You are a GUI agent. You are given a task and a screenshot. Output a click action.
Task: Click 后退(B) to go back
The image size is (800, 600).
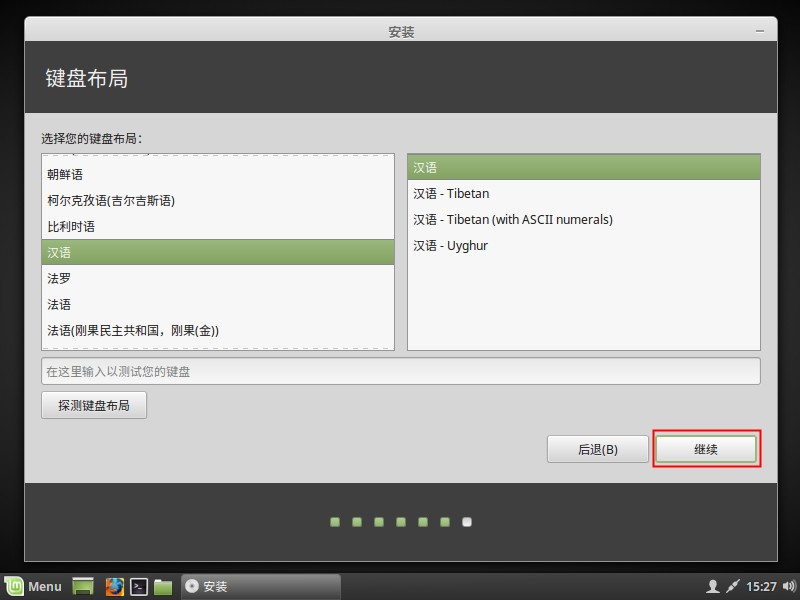tap(597, 448)
